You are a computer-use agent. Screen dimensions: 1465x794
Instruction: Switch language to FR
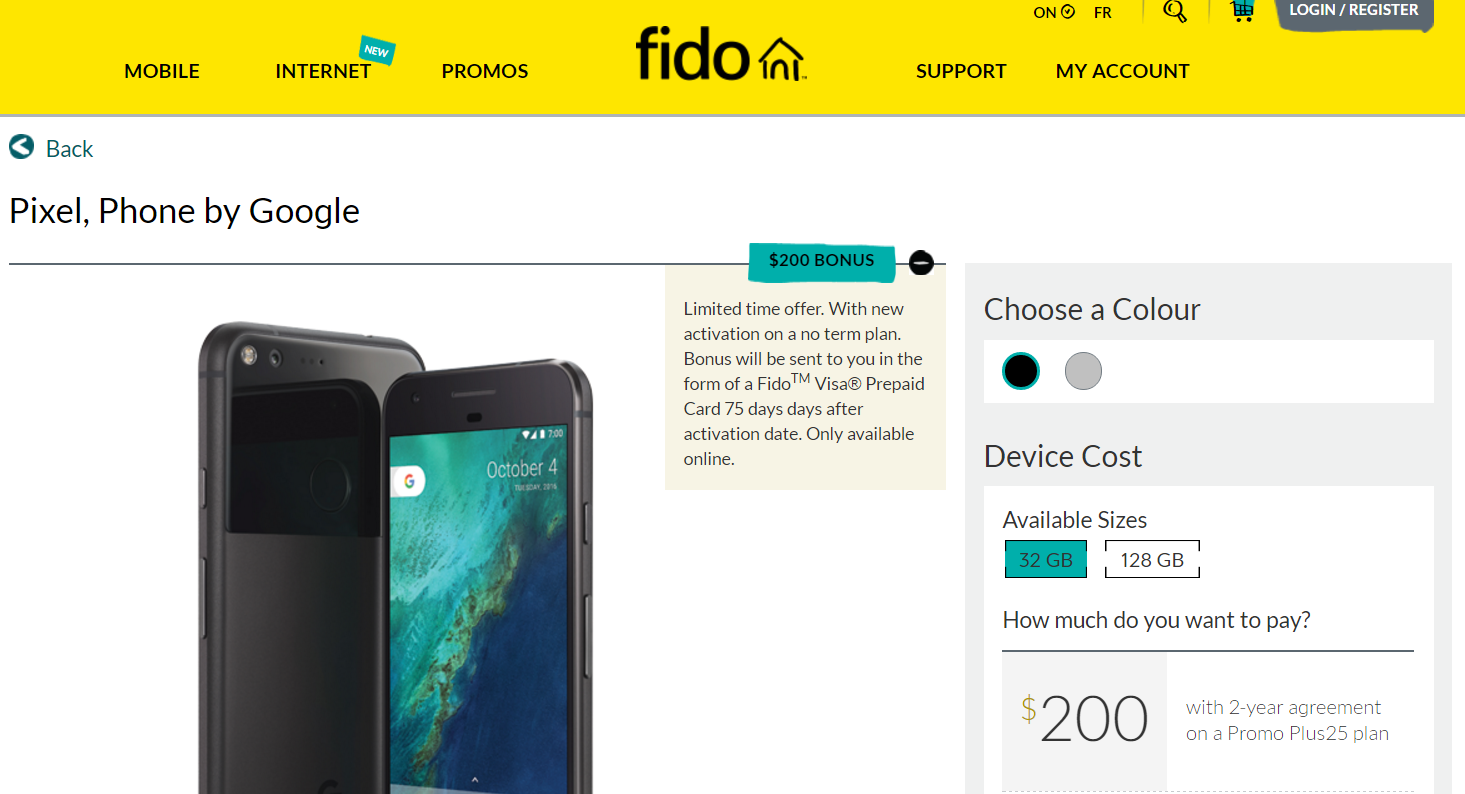click(x=1103, y=13)
